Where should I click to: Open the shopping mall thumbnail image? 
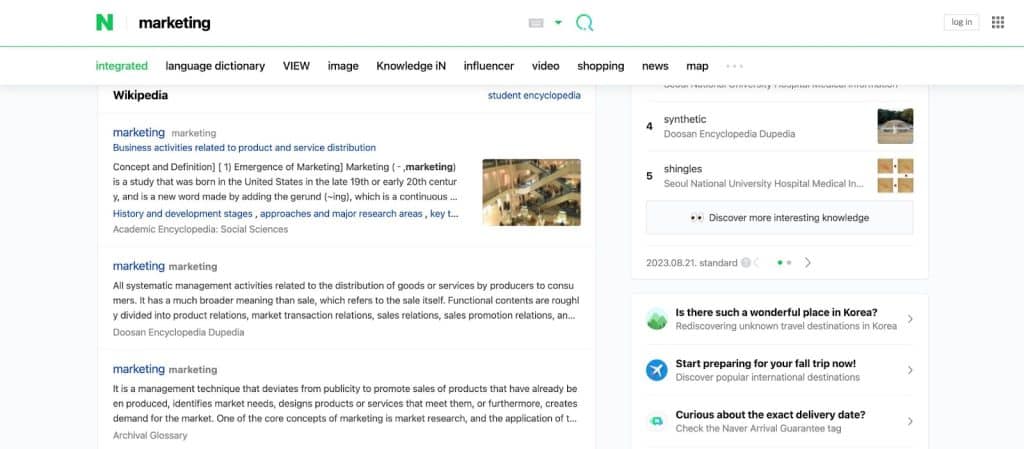[531, 192]
